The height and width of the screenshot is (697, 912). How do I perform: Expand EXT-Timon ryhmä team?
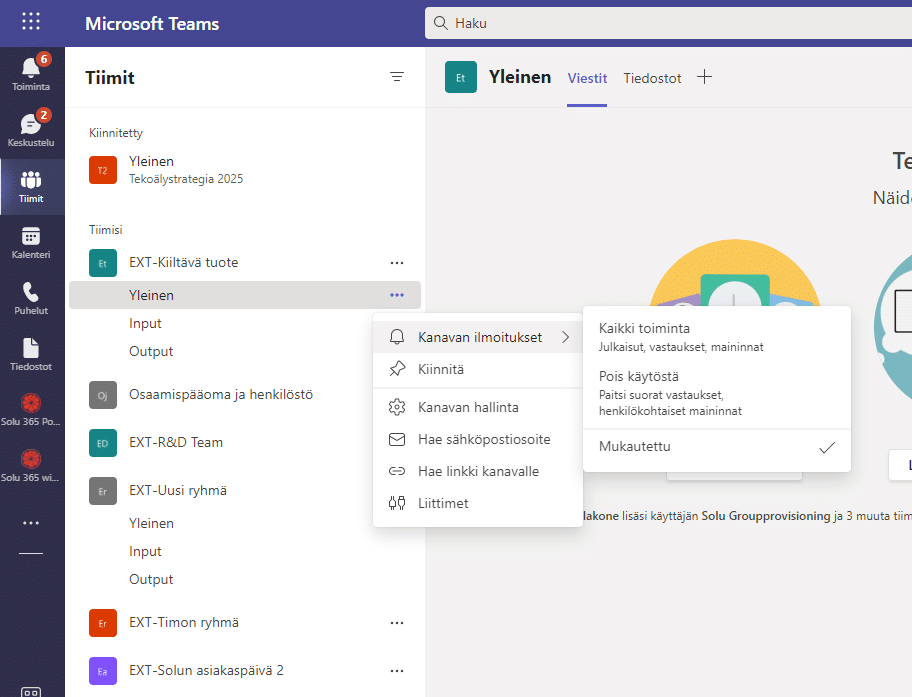184,623
